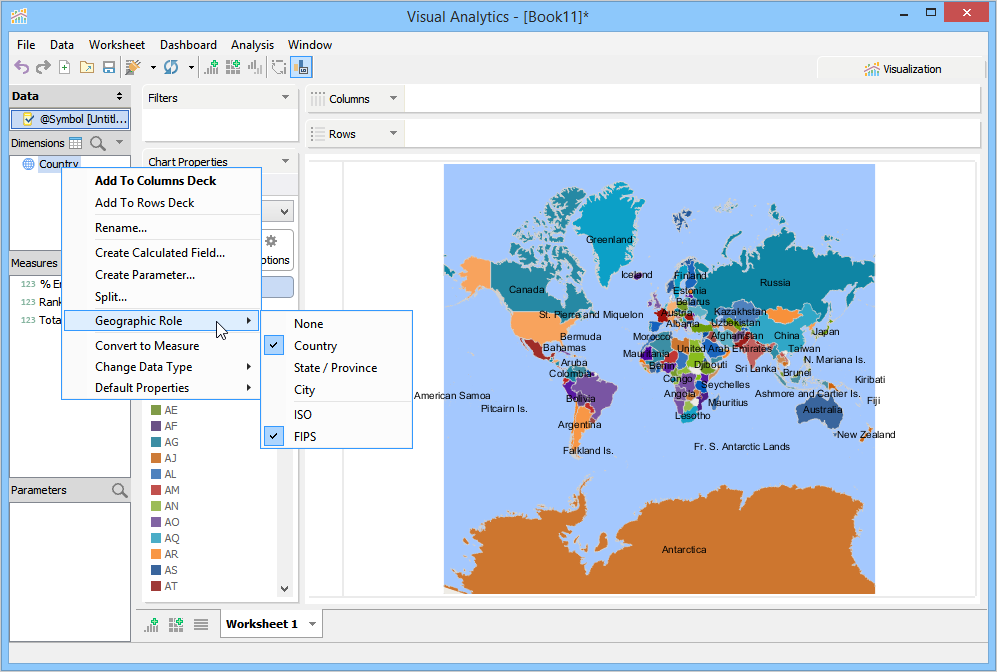Click the table view icon next to Dimensions
This screenshot has width=997, height=672.
coord(76,143)
